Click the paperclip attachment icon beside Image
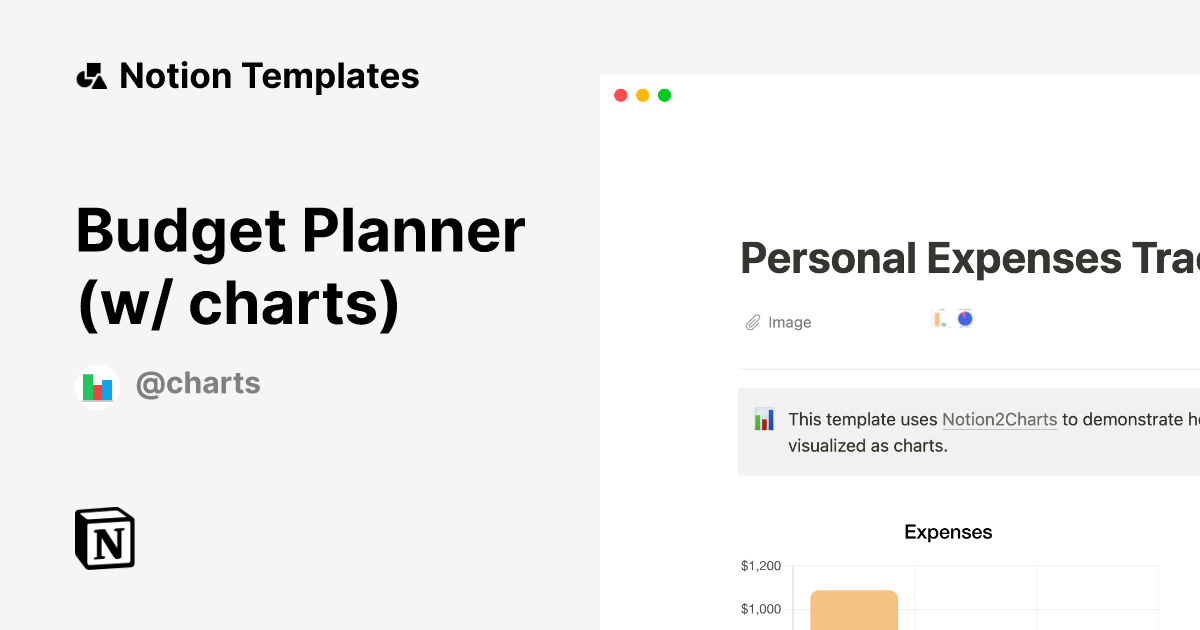 point(752,322)
